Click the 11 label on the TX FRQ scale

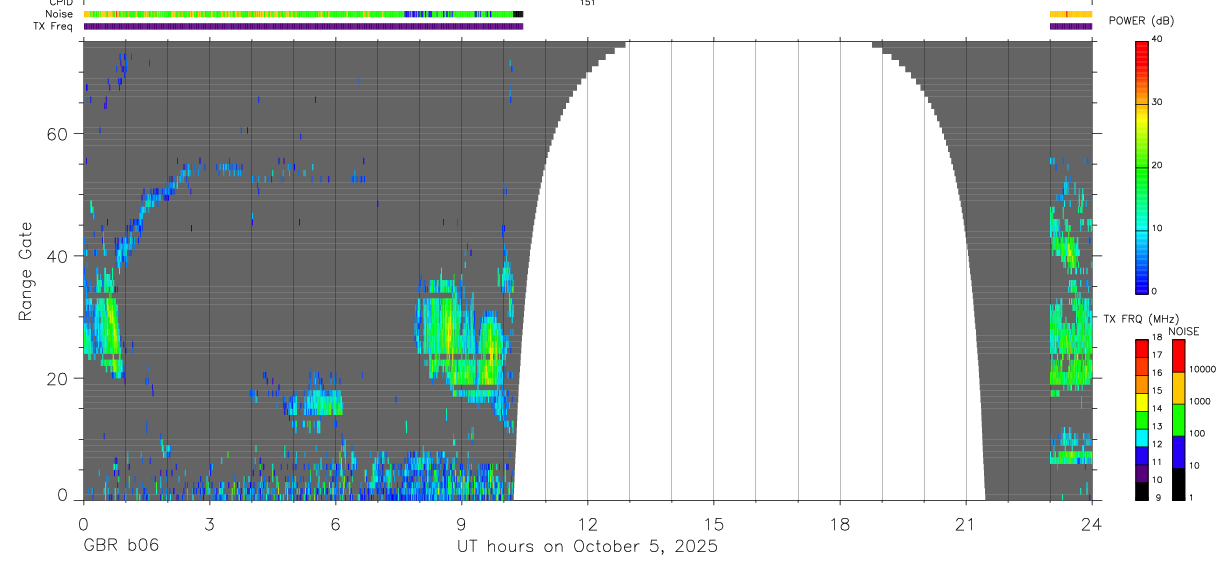click(x=1157, y=463)
